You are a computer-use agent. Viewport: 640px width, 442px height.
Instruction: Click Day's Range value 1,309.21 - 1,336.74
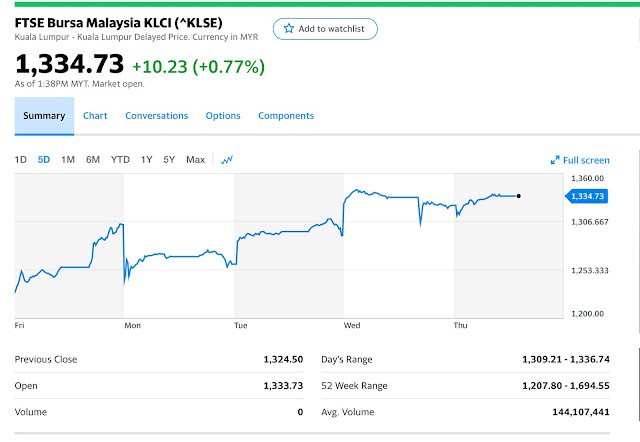click(566, 360)
